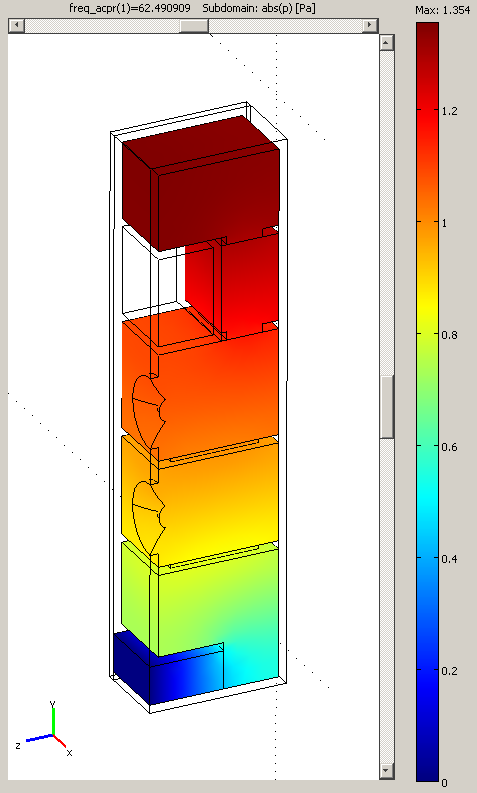This screenshot has width=477, height=793.
Task: Pick the lower speaker cone outline
Action: (148, 516)
